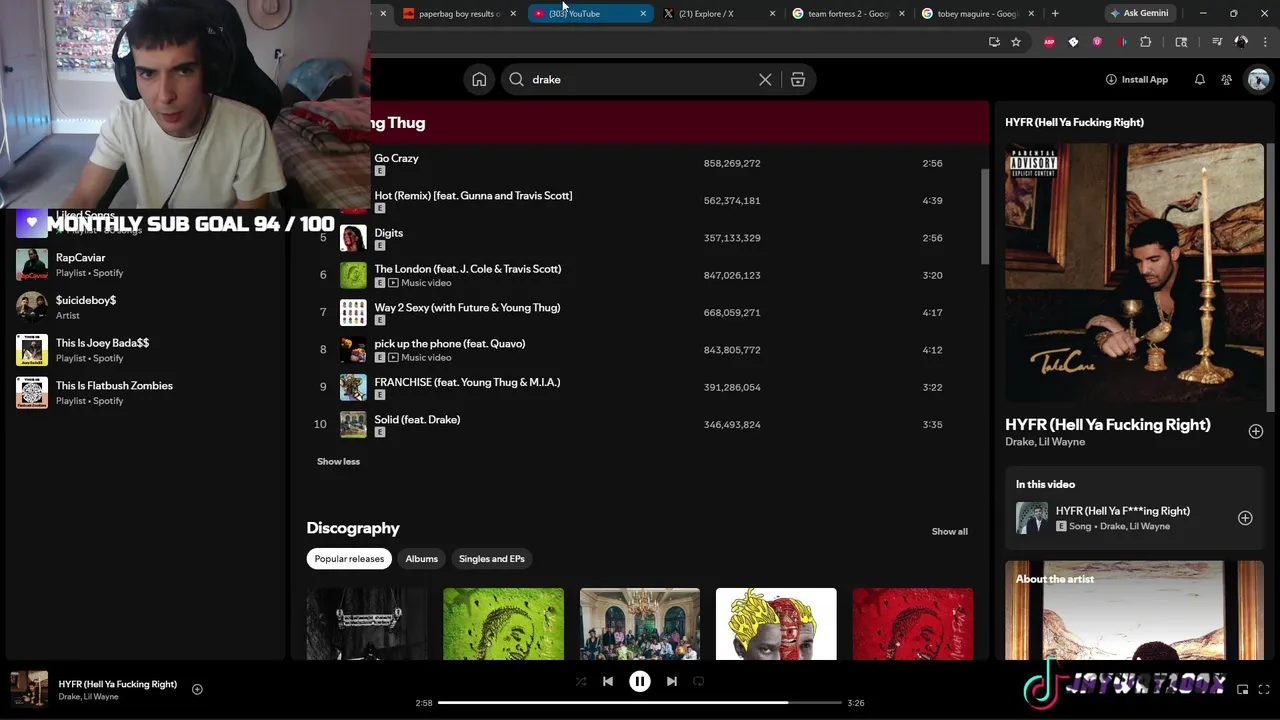The width and height of the screenshot is (1280, 720).
Task: Close the Explore / X tab
Action: (x=772, y=14)
